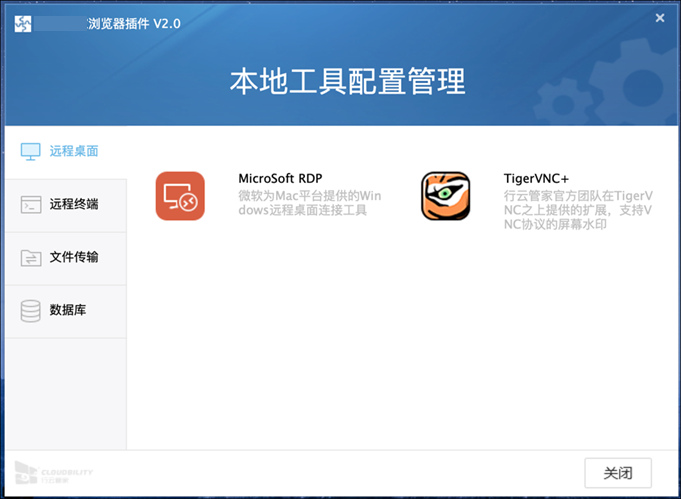Open the 文件传输 tab
The height and width of the screenshot is (500, 681).
(x=66, y=258)
